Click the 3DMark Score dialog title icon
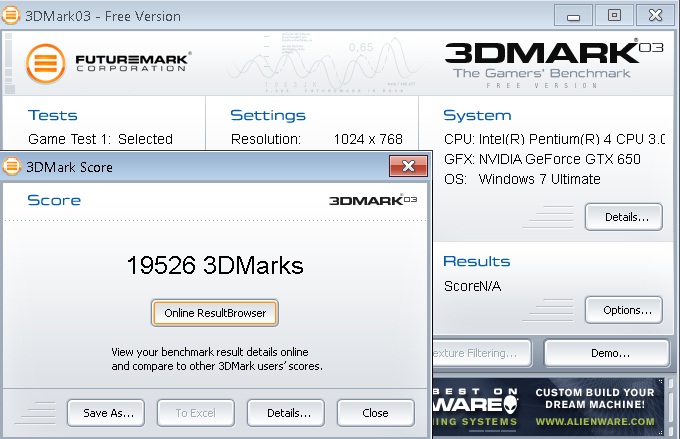 [x=12, y=166]
